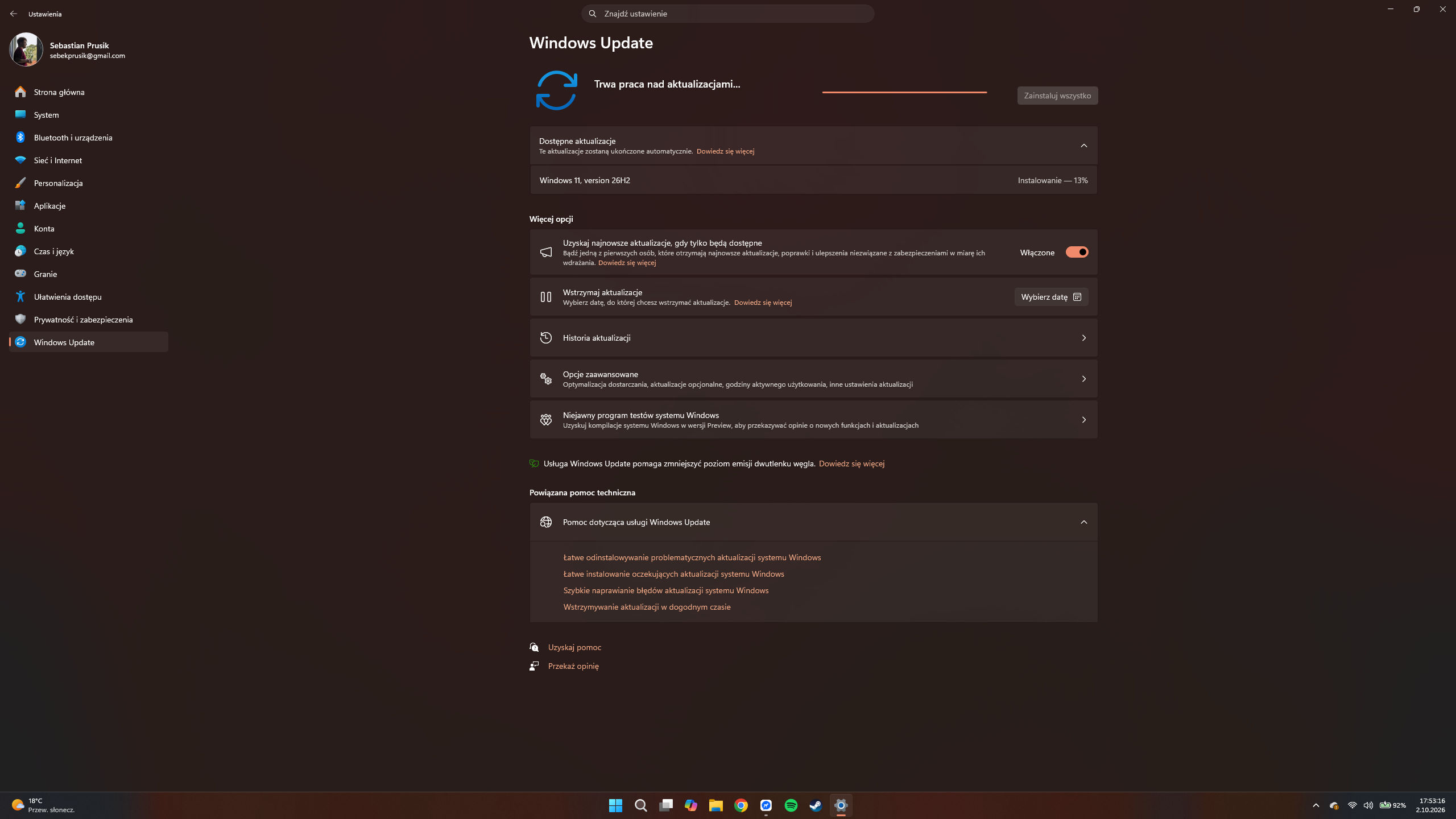Open Personalizacja in the sidebar
1456x819 pixels.
[x=89, y=183]
